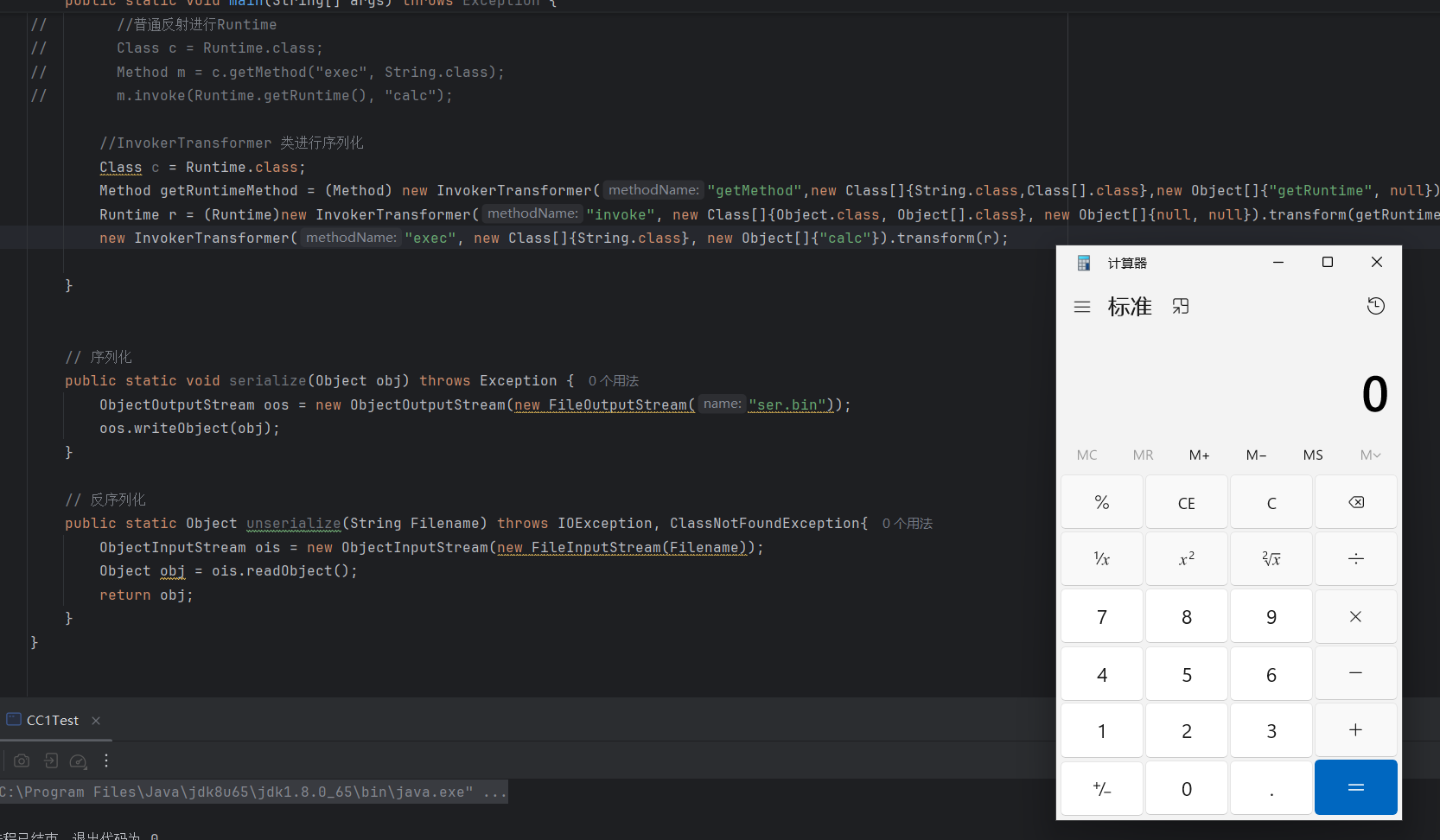The image size is (1440, 840).
Task: Open the run toolbar more options menu
Action: 106,760
